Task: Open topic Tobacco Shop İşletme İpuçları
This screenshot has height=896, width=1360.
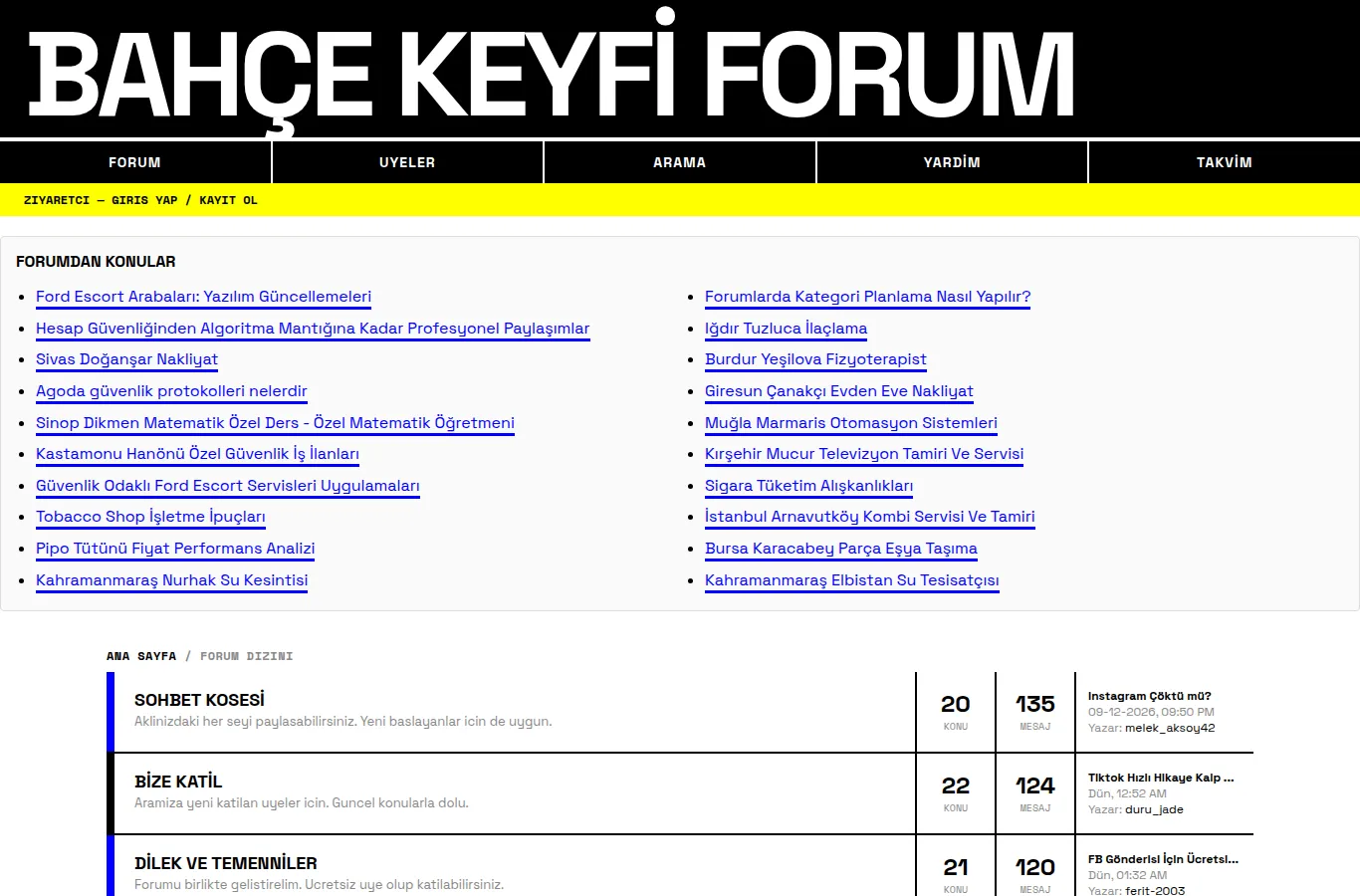Action: 150,517
